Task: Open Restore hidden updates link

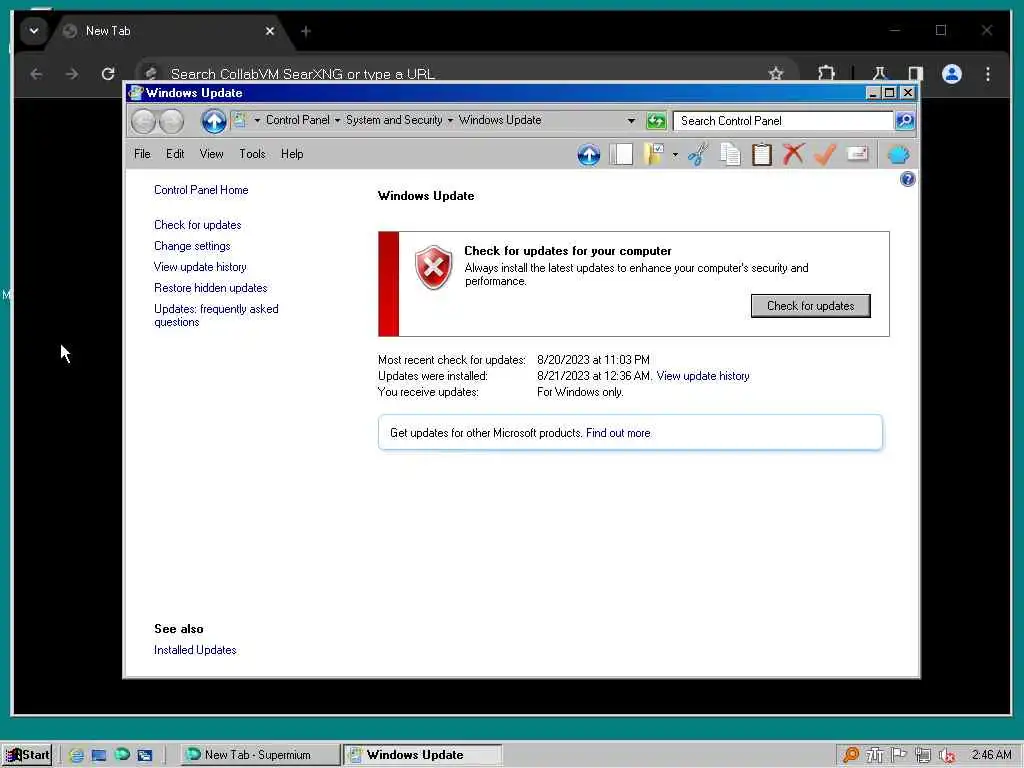Action: point(210,287)
